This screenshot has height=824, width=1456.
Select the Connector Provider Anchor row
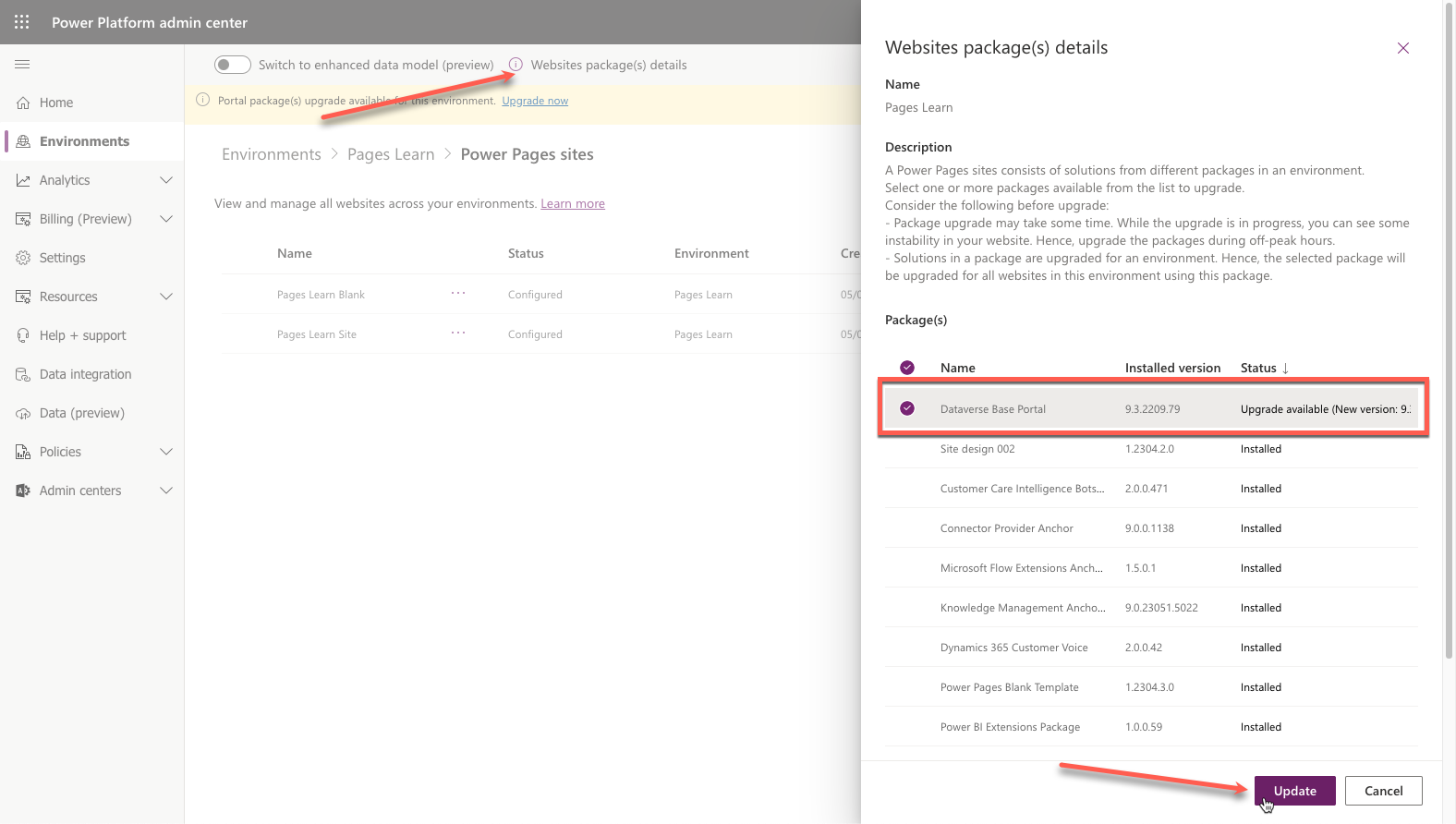click(1151, 528)
